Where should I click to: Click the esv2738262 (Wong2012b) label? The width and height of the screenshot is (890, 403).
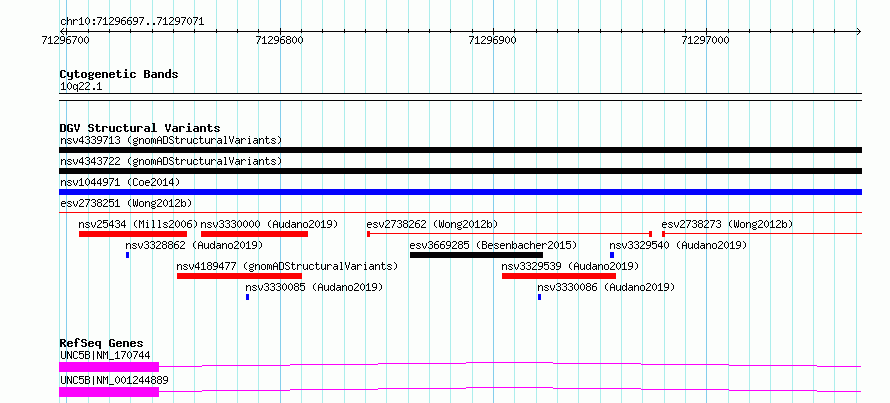433,224
